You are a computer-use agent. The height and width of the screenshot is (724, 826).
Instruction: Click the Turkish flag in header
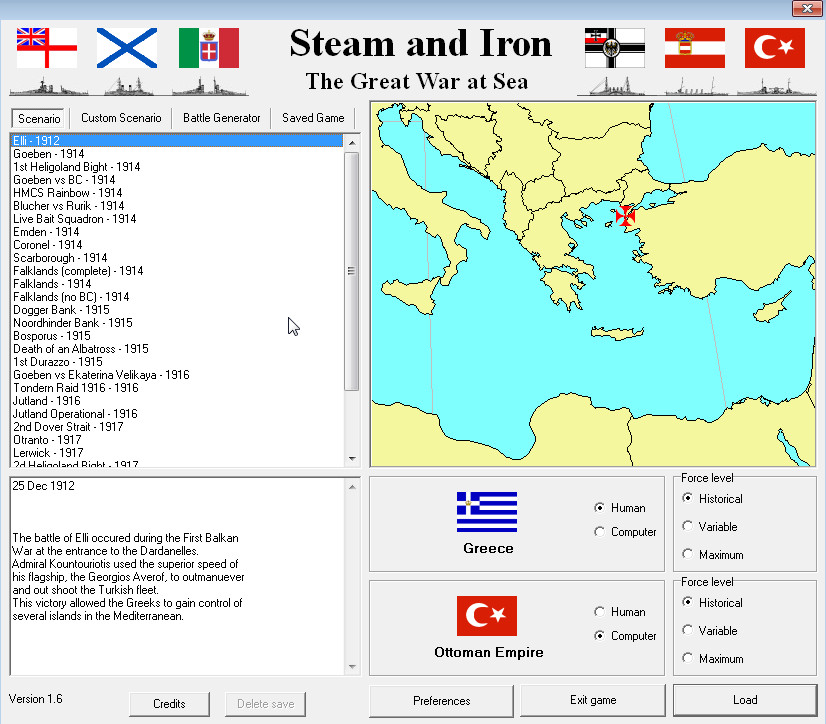(x=774, y=48)
